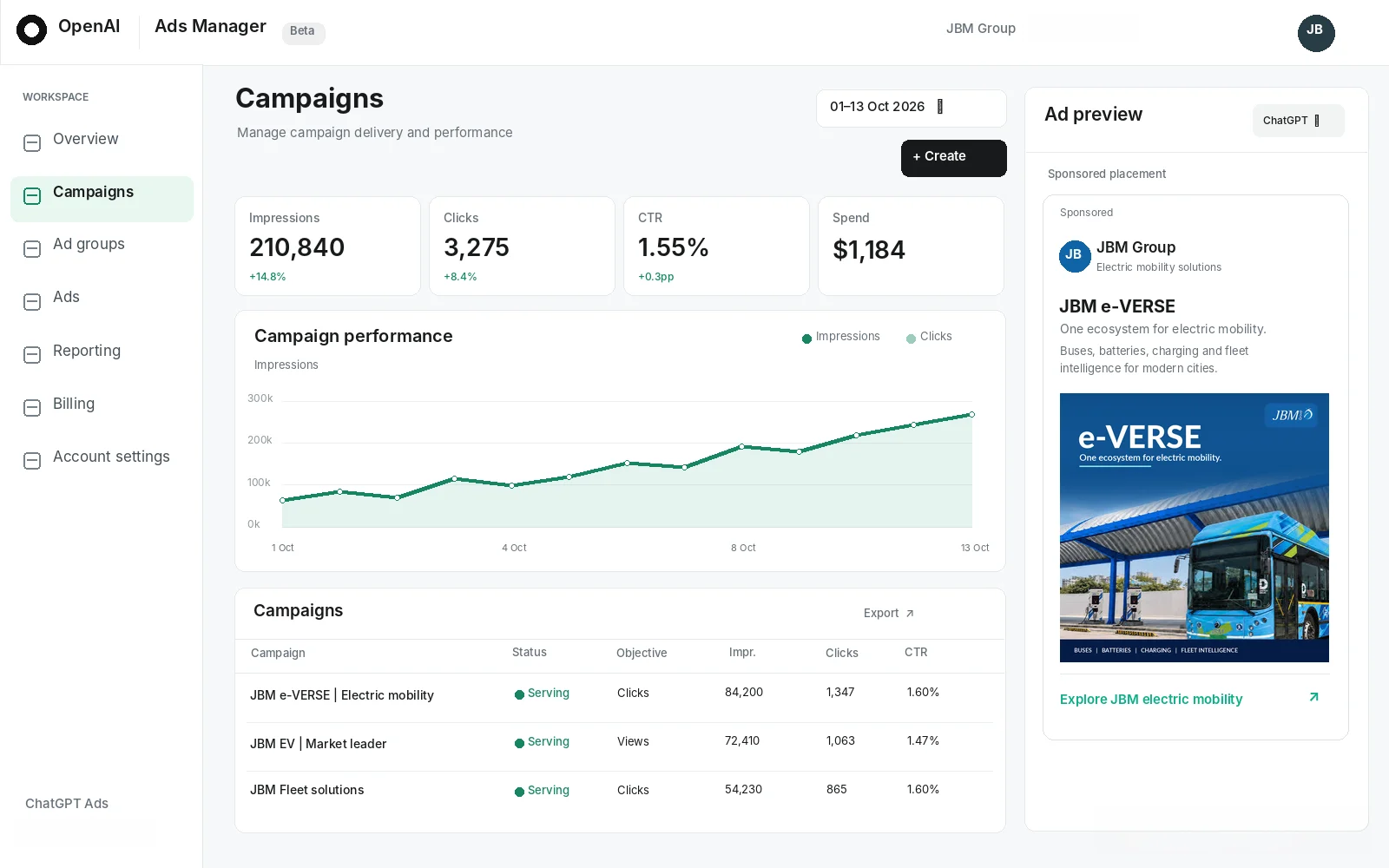This screenshot has width=1389, height=868.
Task: Sort by the CTR column header
Action: [x=916, y=652]
